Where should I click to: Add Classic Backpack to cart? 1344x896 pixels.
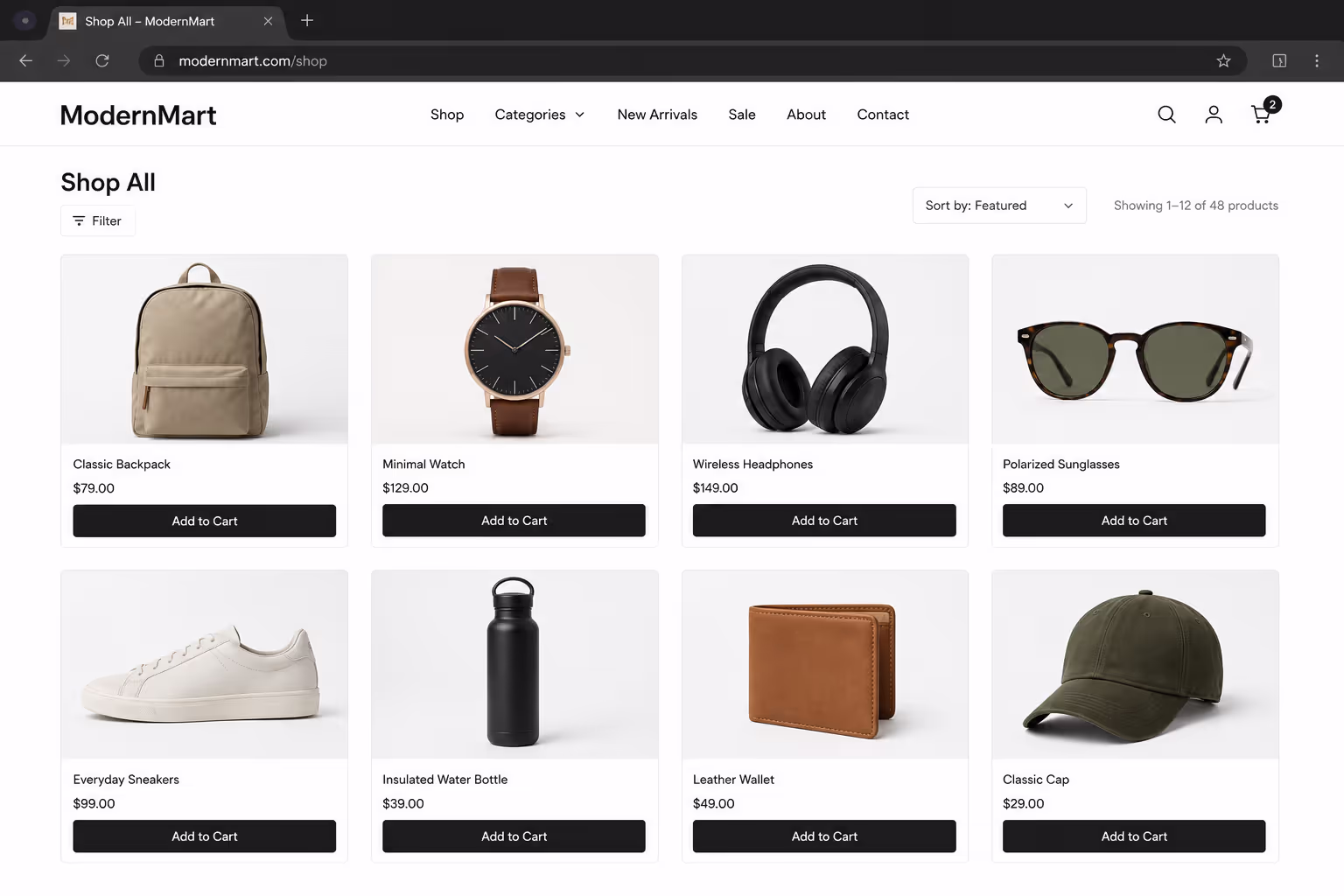204,521
